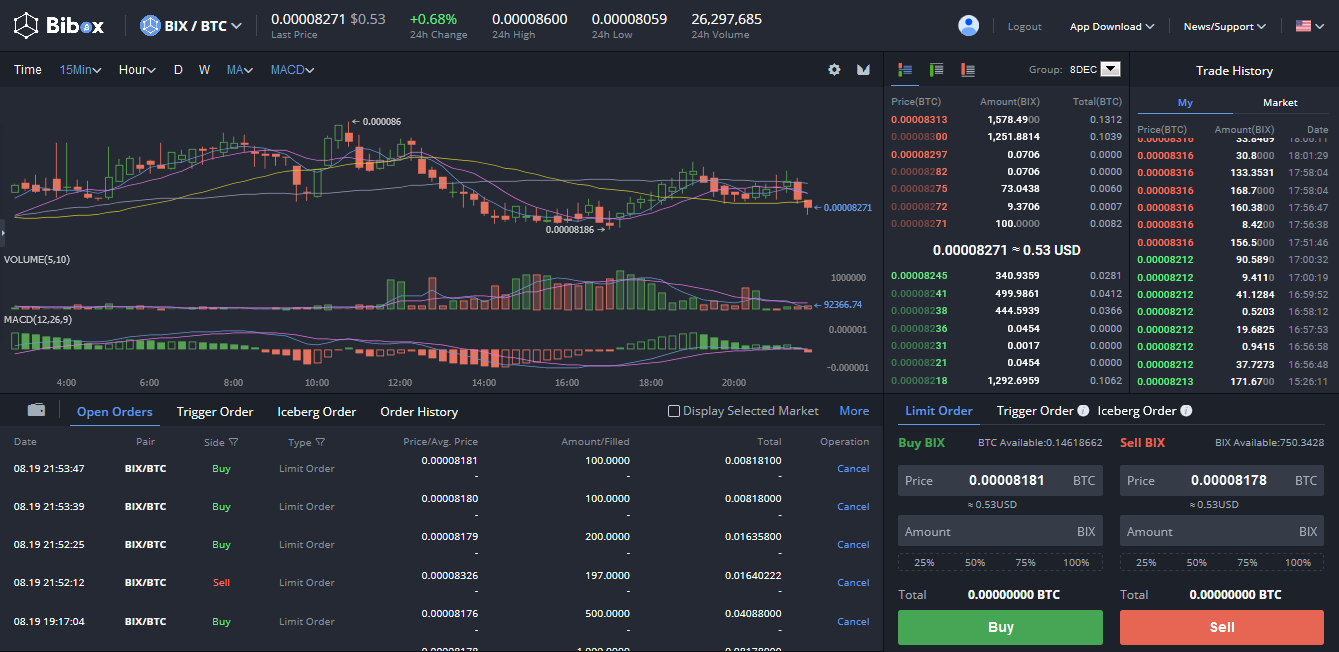The height and width of the screenshot is (652, 1339).
Task: Click Sell BIX amount input field
Action: (x=1222, y=531)
